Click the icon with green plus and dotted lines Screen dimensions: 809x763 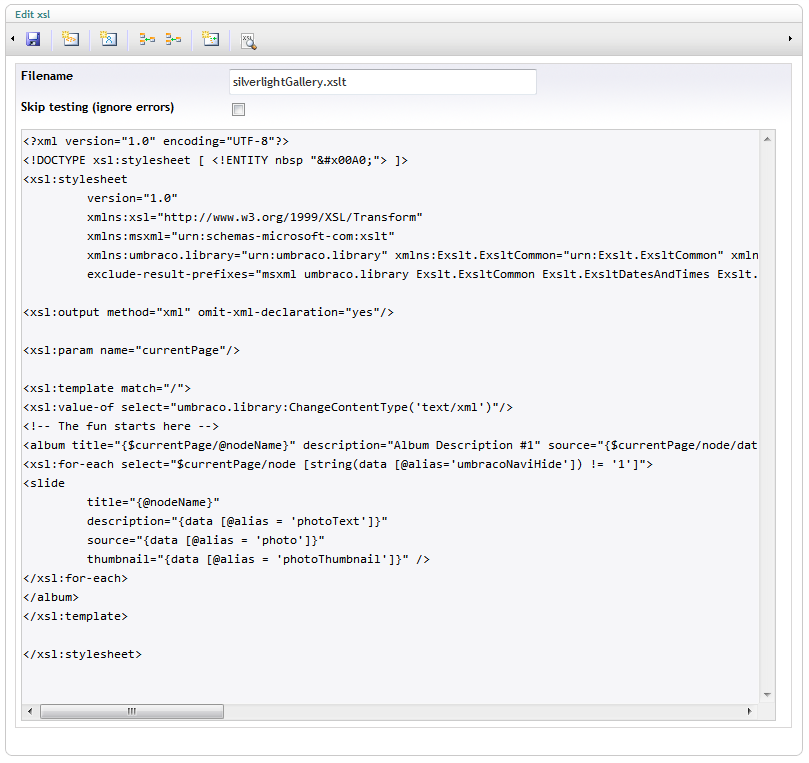[211, 39]
